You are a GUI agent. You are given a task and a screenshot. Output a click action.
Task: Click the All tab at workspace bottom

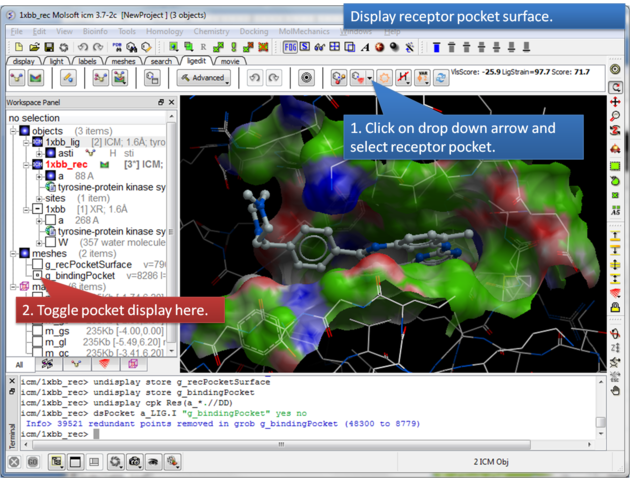[18, 365]
